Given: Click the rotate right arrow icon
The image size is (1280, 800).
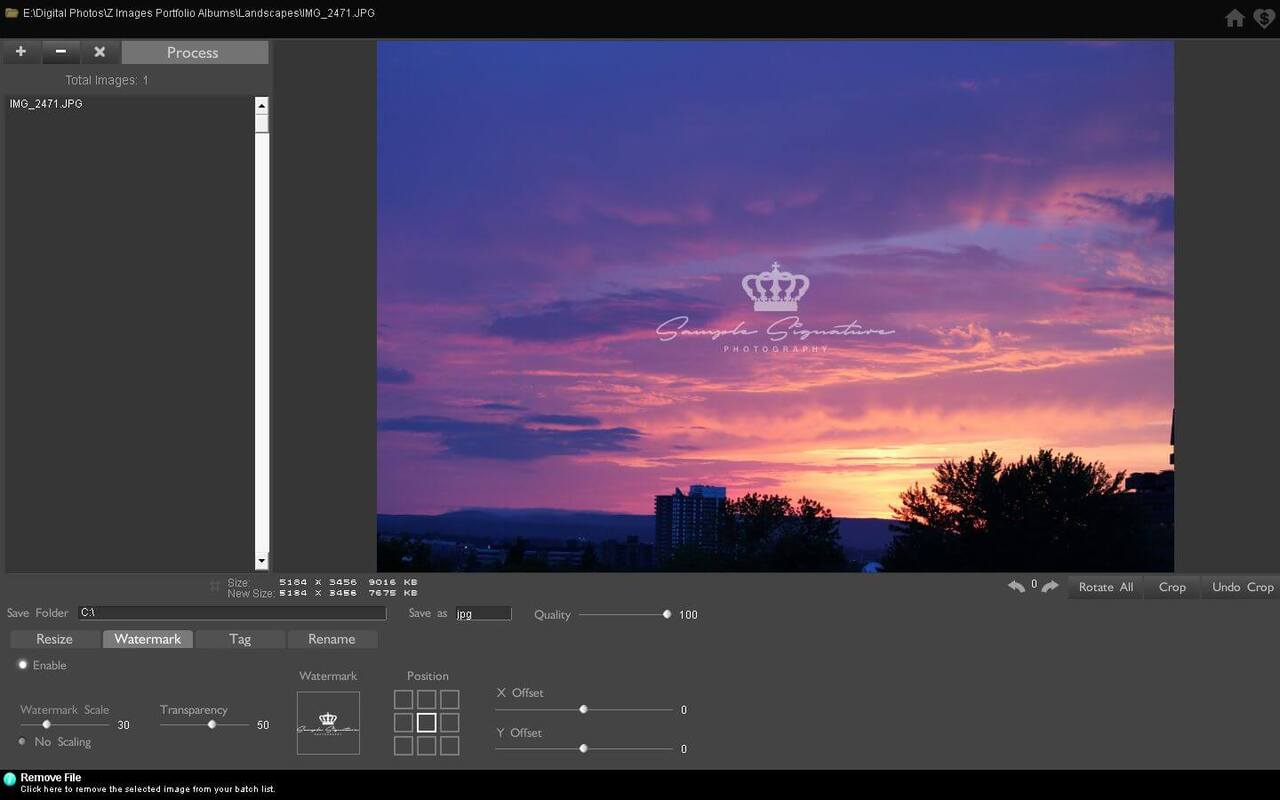Looking at the screenshot, I should click(1050, 586).
